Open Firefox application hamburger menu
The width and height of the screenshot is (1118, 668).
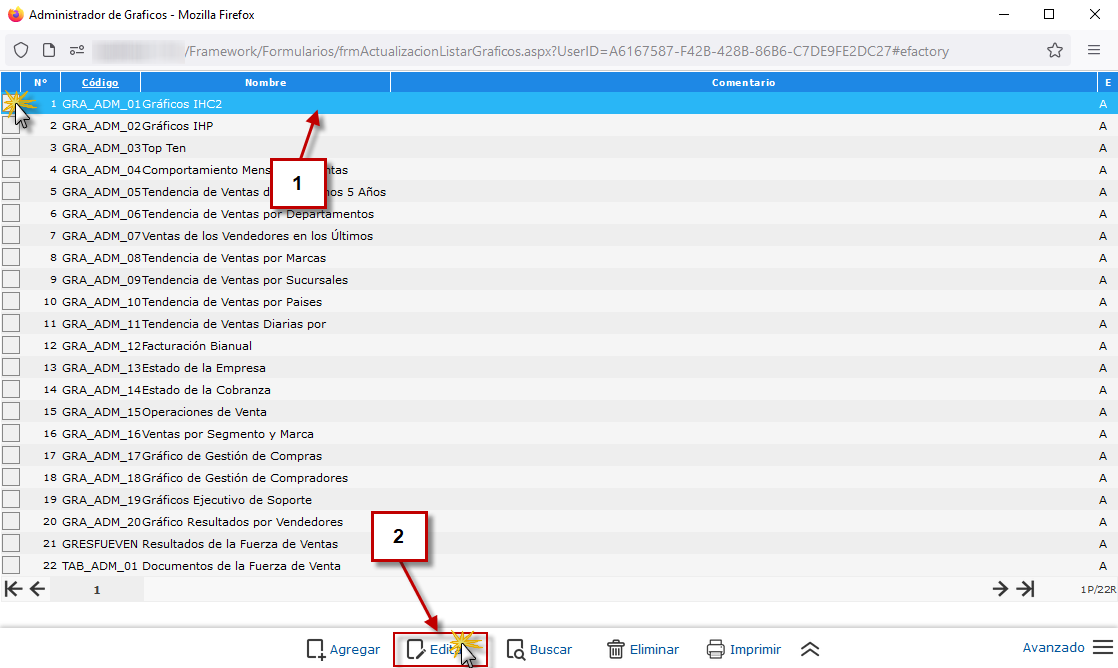[x=1094, y=50]
